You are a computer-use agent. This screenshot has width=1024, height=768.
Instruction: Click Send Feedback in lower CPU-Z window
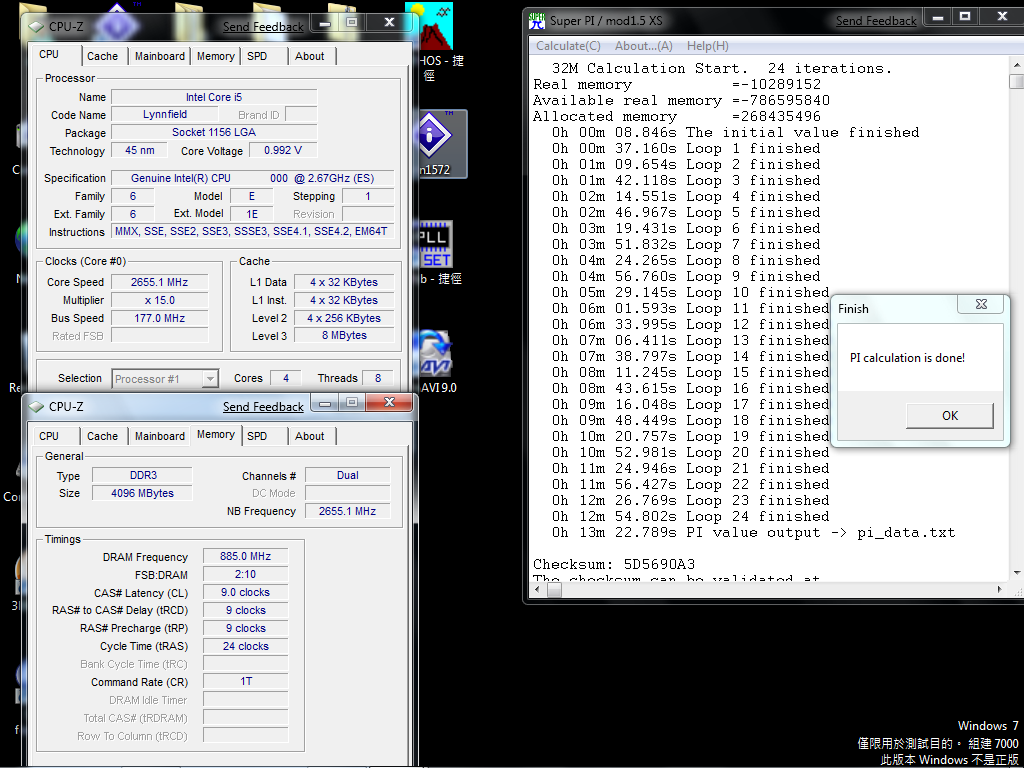coord(263,407)
